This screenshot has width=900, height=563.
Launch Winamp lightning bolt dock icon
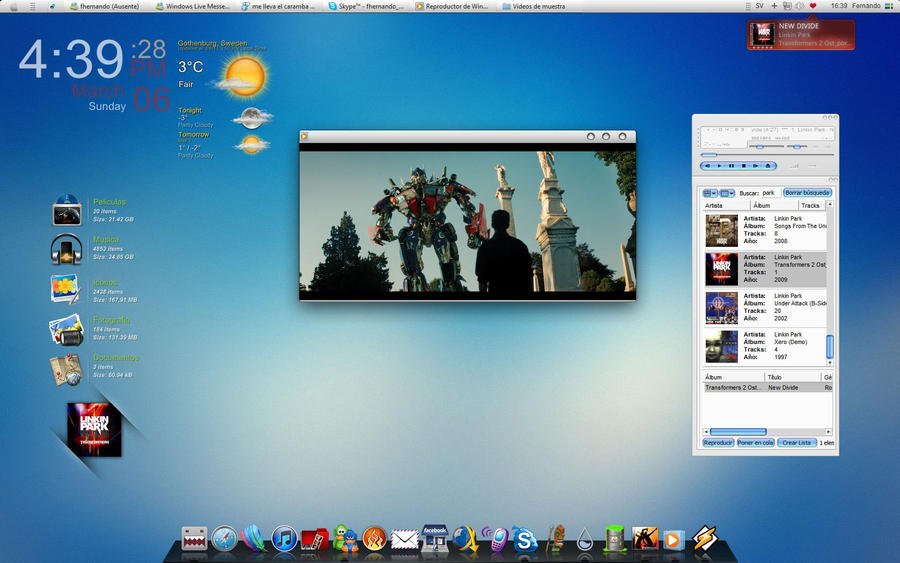pos(704,538)
